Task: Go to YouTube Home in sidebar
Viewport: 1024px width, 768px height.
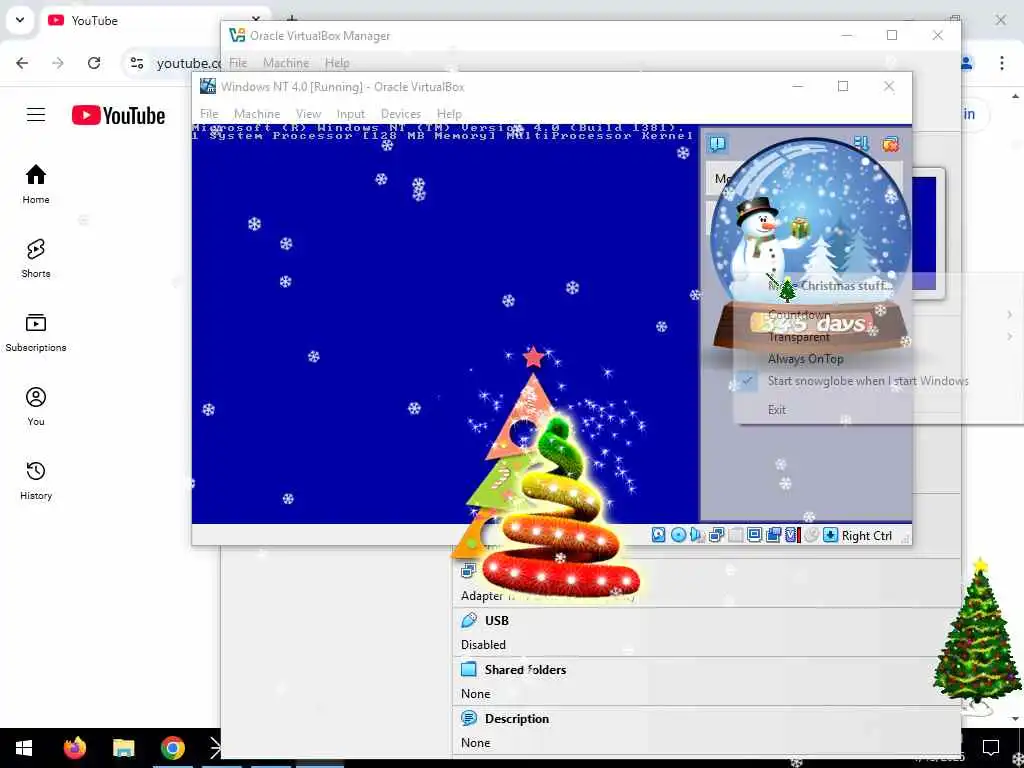Action: pos(36,184)
